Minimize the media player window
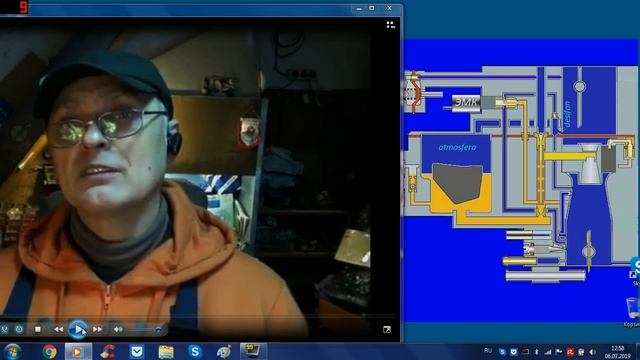The image size is (640, 360). 359,8
